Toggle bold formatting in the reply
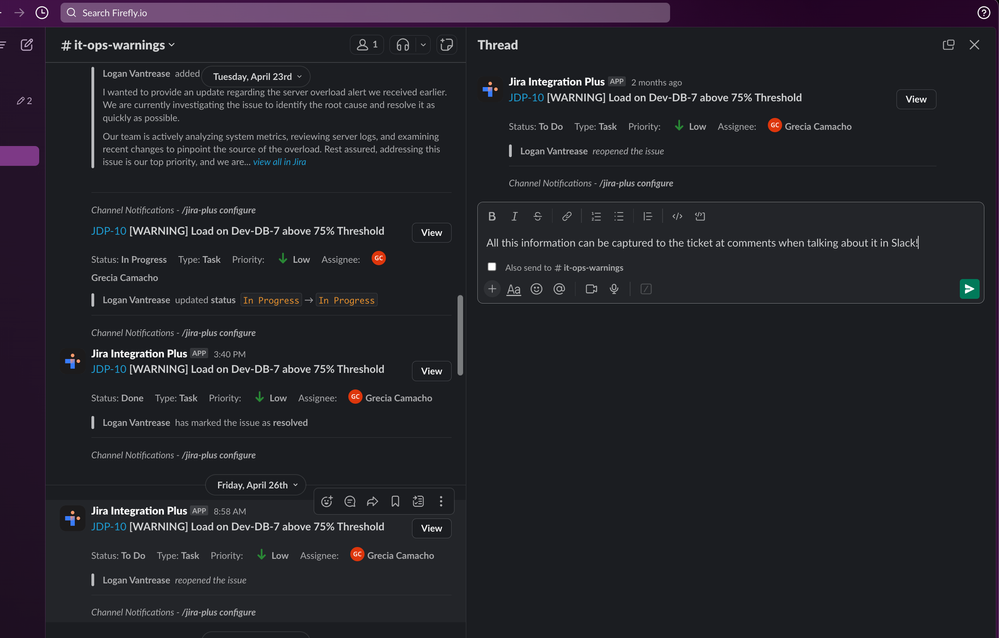The height and width of the screenshot is (638, 999). tap(491, 216)
